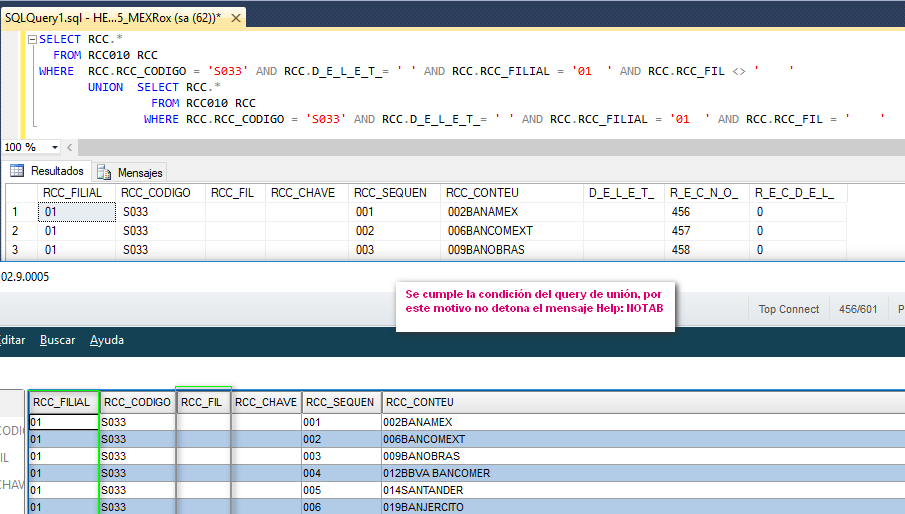The height and width of the screenshot is (514, 905).
Task: Click the 456 R_E_C_N_O_ value
Action: 706,212
